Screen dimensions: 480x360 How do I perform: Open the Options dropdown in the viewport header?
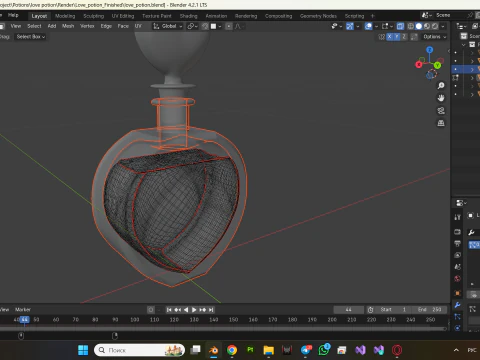pyautogui.click(x=435, y=37)
